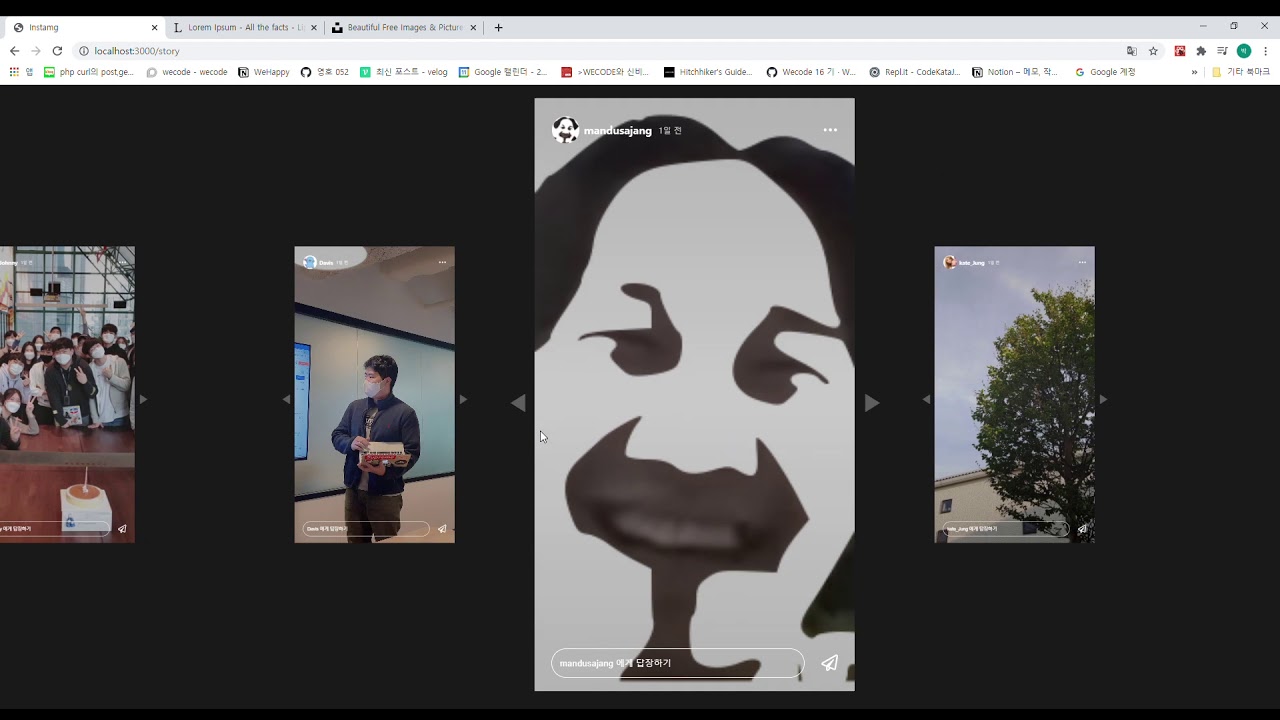Expand hidden bookmarks with double chevron
The height and width of the screenshot is (720, 1280).
pyautogui.click(x=1194, y=72)
